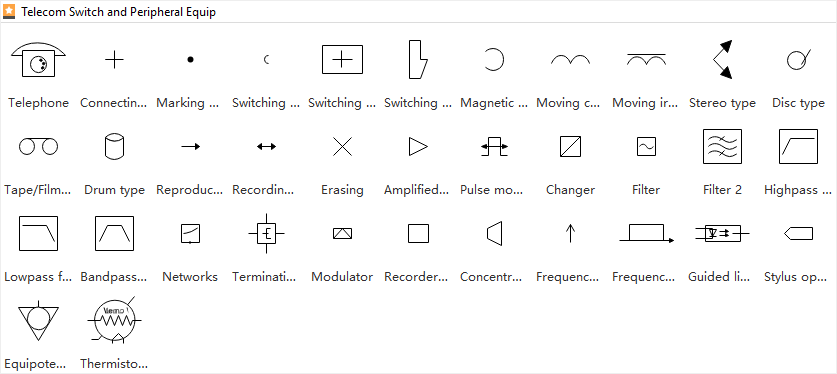
Task: Pick the Switching symbol with notched outline
Action: tap(418, 59)
